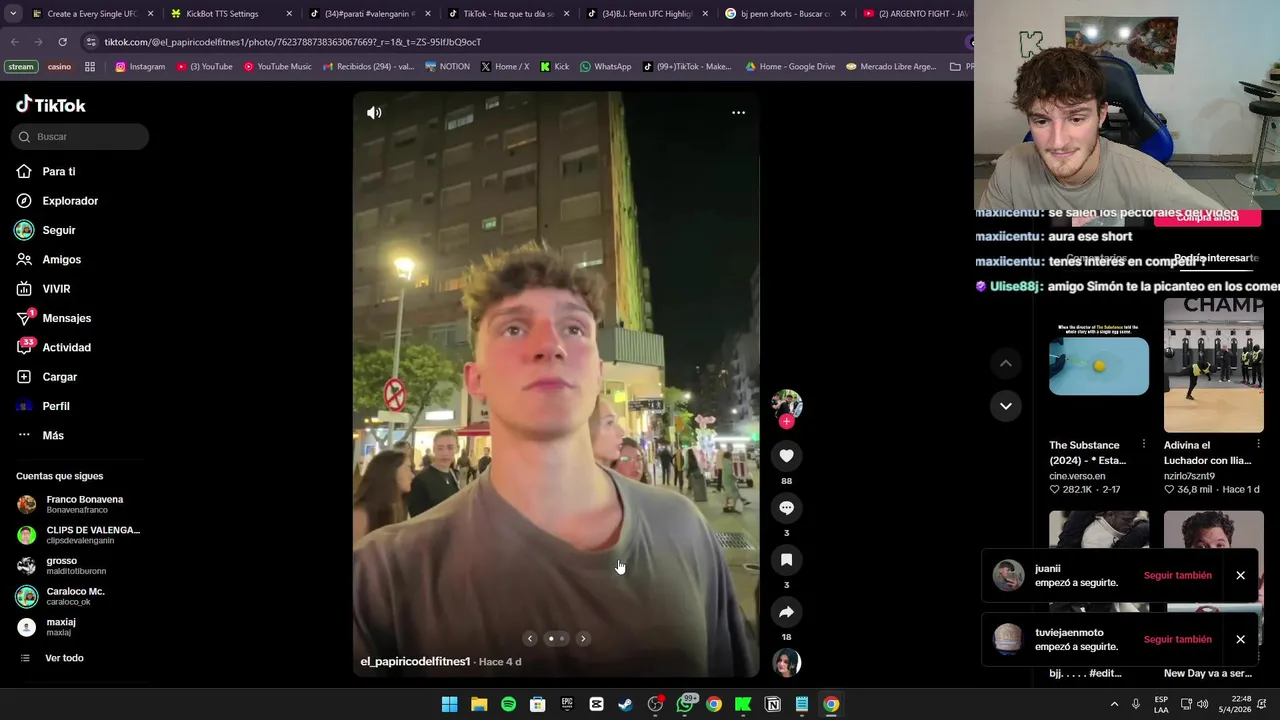Click the browser back arrow
The height and width of the screenshot is (720, 1280).
point(14,42)
